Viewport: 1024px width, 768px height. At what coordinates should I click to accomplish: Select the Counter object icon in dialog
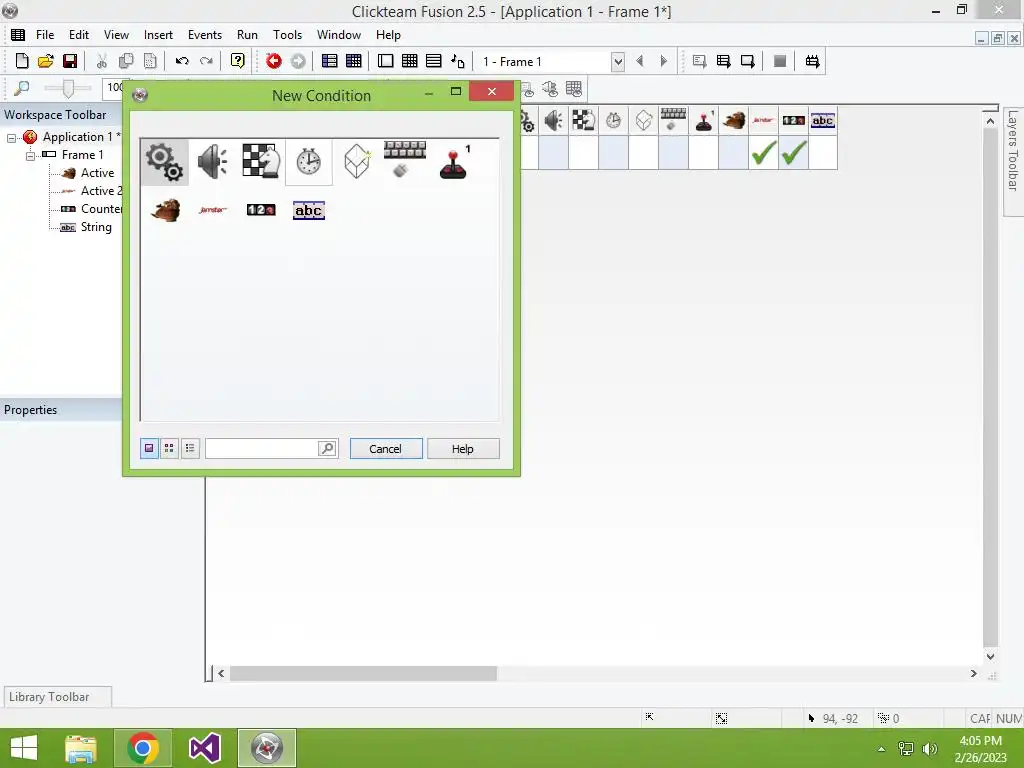[261, 210]
